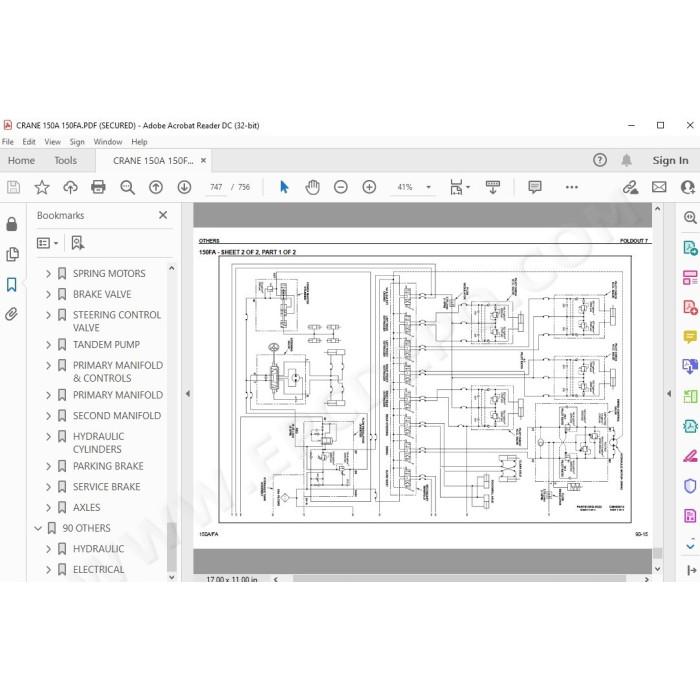Expand the ELECTRICAL bookmark
Viewport: 700px width, 700px height.
(x=48, y=570)
